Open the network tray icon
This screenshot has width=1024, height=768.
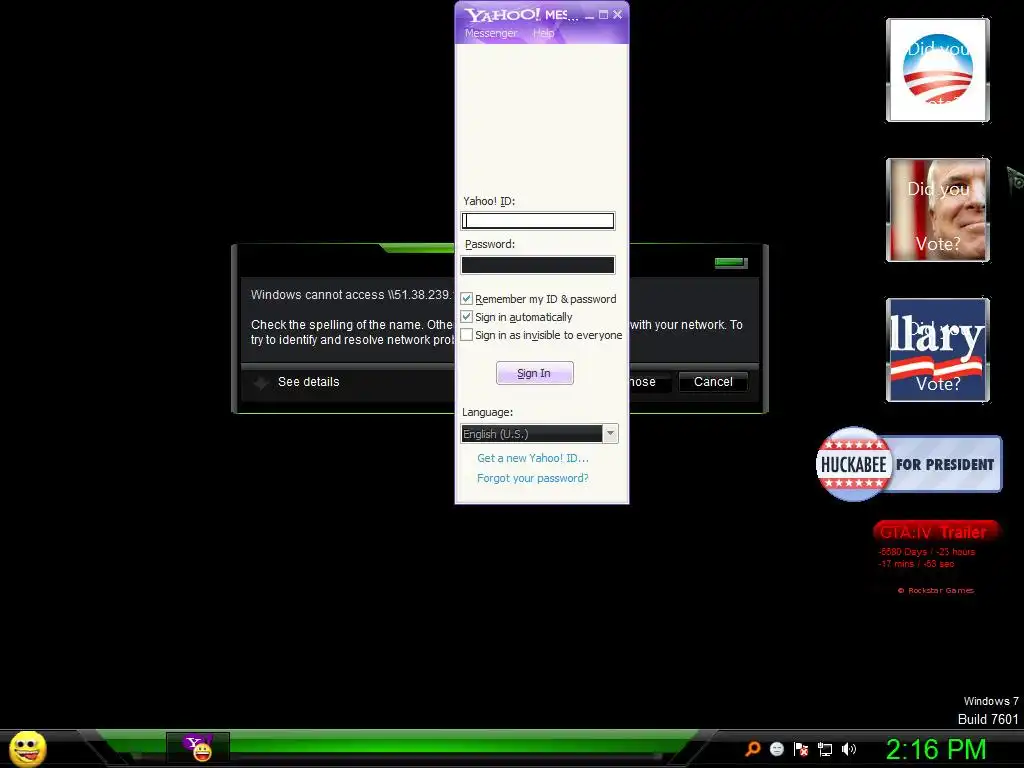pyautogui.click(x=825, y=749)
